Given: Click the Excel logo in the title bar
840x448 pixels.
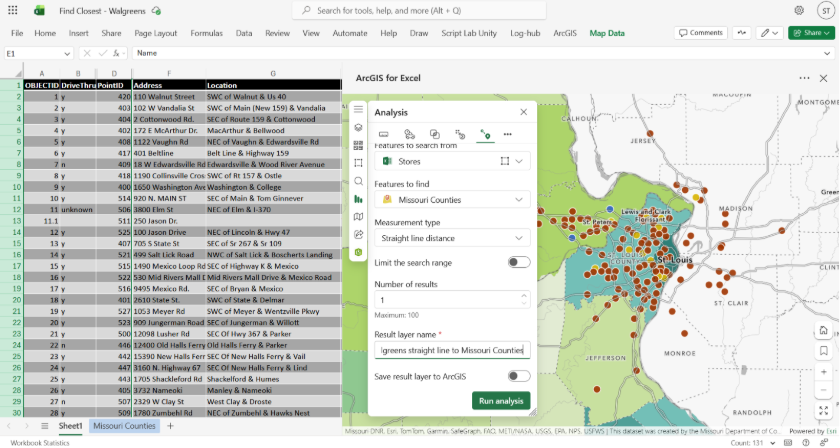Looking at the screenshot, I should coord(40,11).
